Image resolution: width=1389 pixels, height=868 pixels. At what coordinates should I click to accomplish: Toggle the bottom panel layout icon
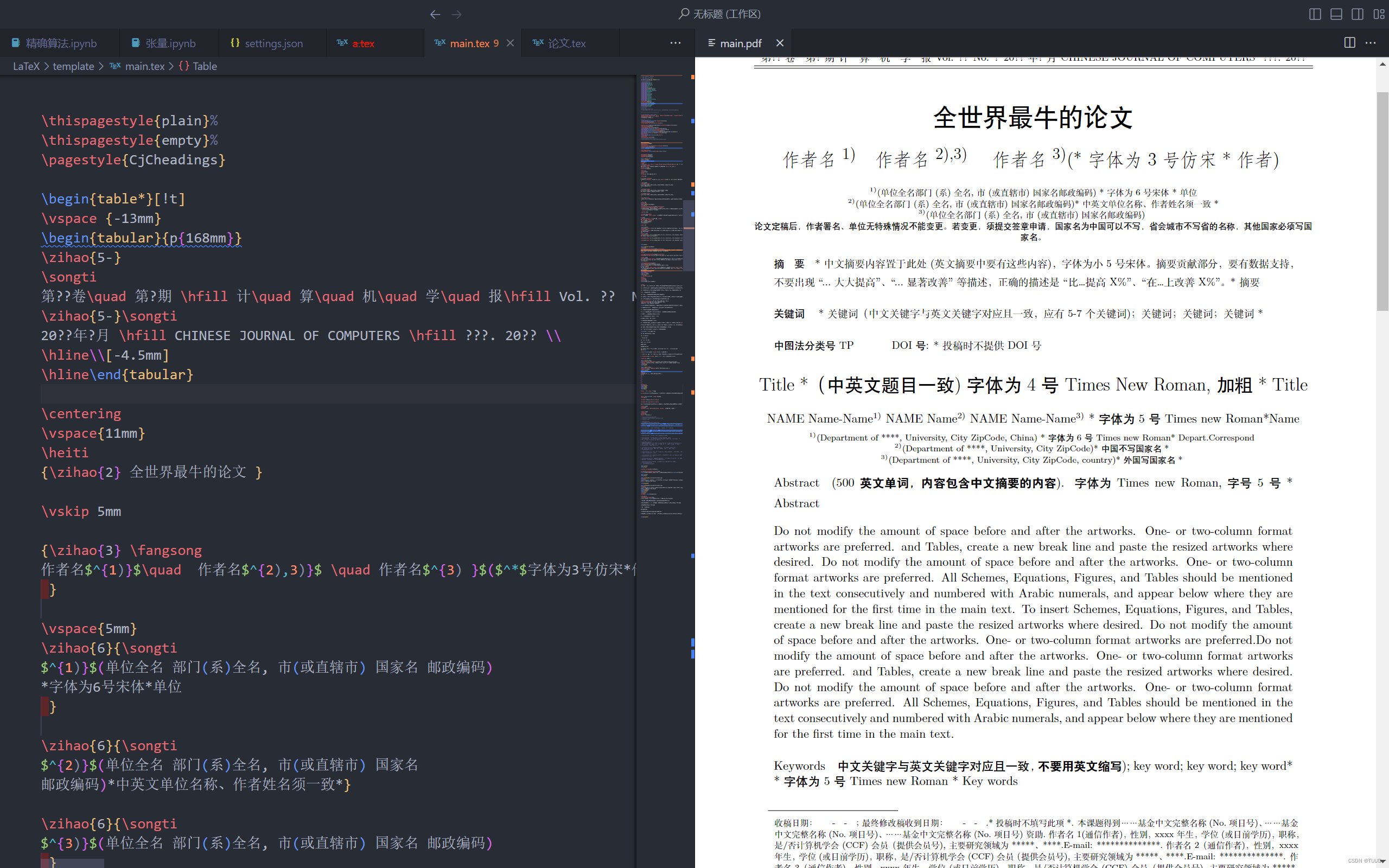tap(1336, 14)
